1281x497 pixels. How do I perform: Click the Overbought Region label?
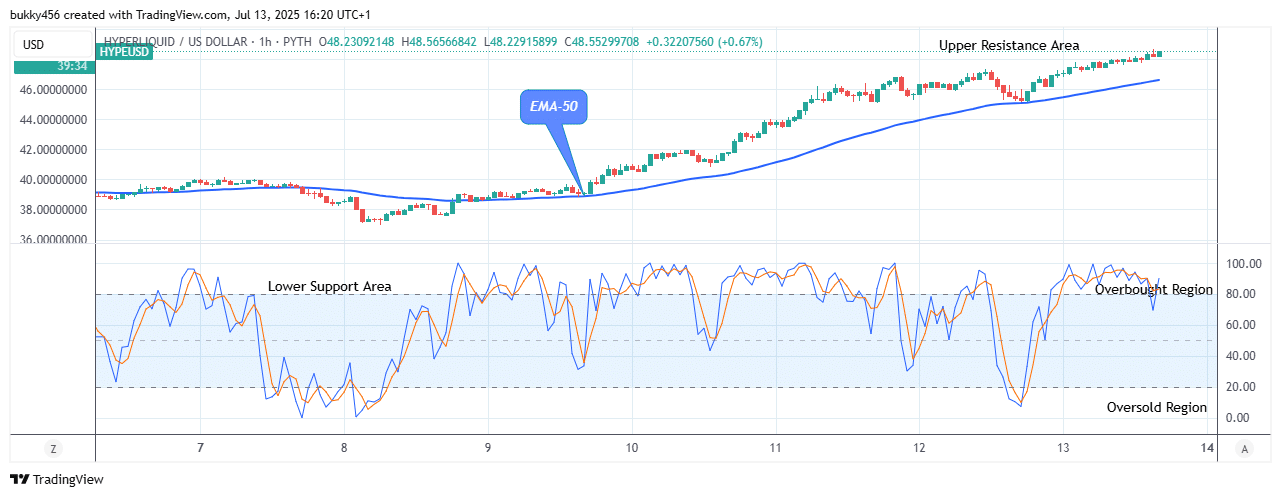click(1154, 290)
